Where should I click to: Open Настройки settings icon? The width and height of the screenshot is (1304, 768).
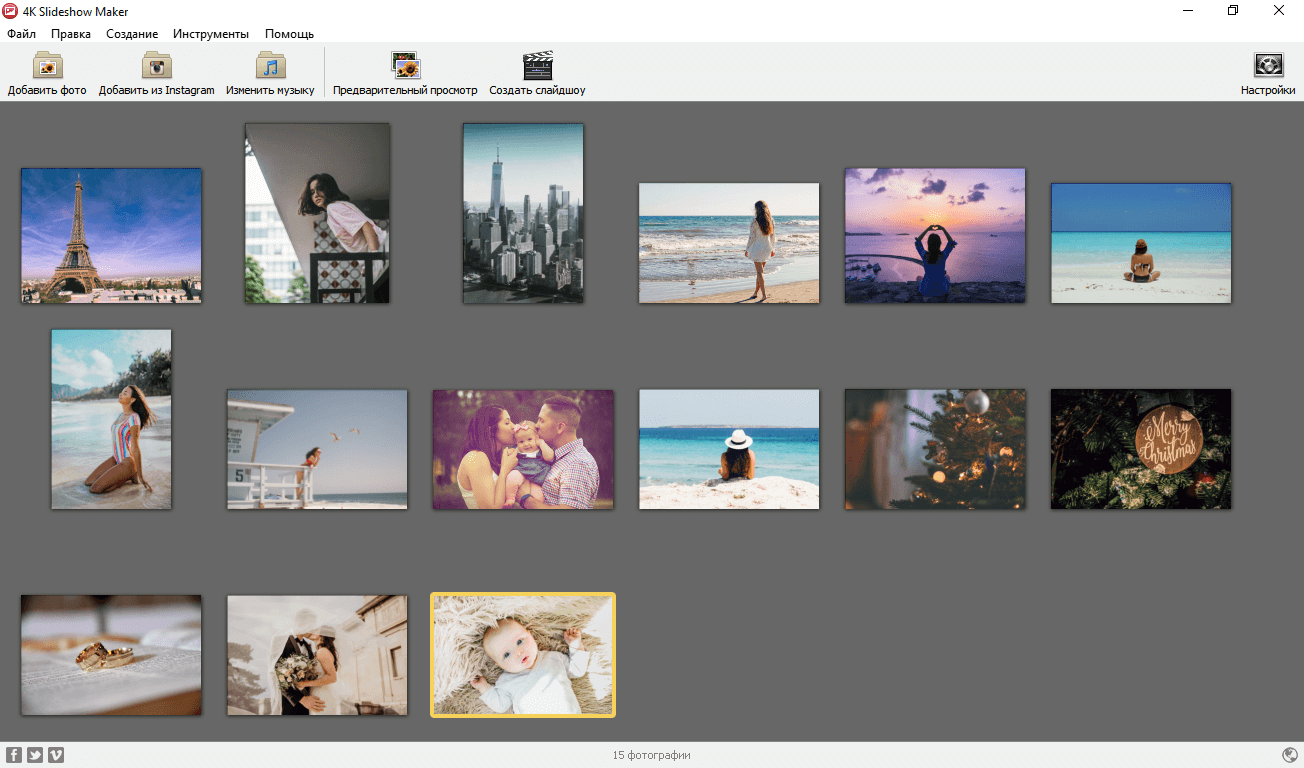(1268, 66)
